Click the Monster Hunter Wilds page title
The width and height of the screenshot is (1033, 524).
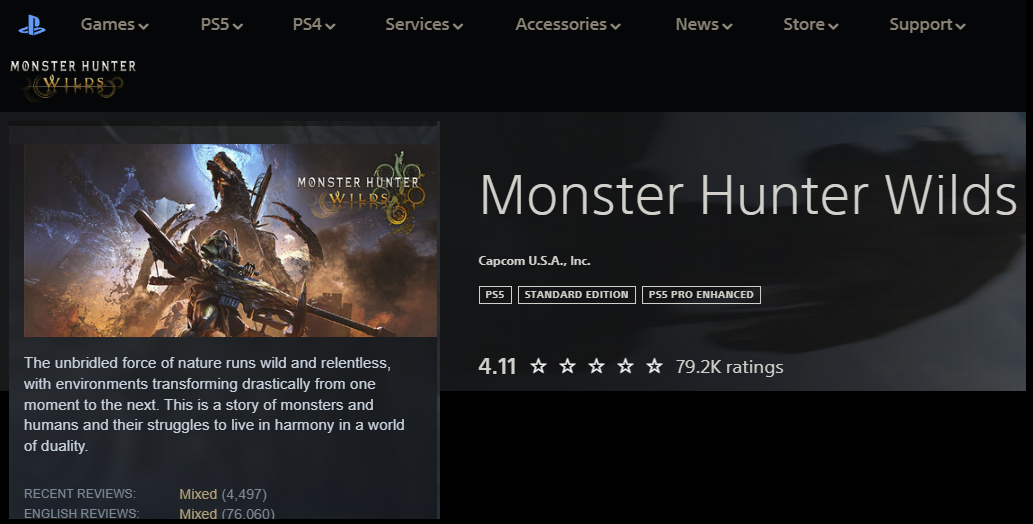pos(748,195)
